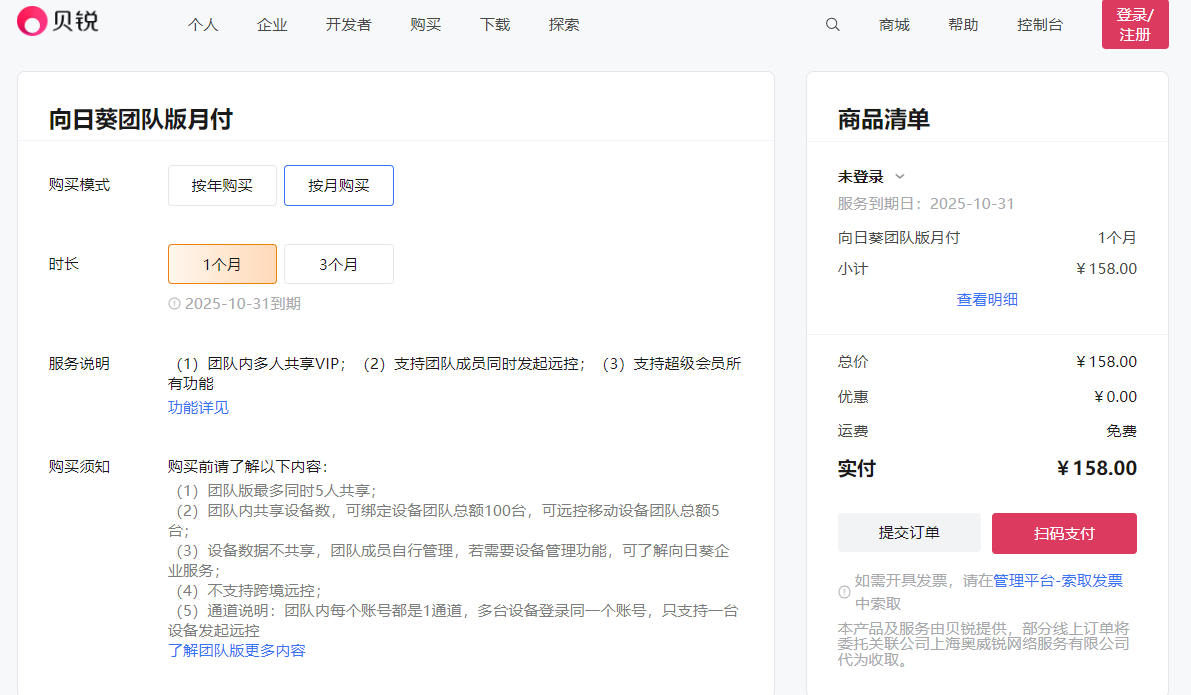Screen dimensions: 1191x695
Task: Open the 企业 menu
Action: click(272, 24)
